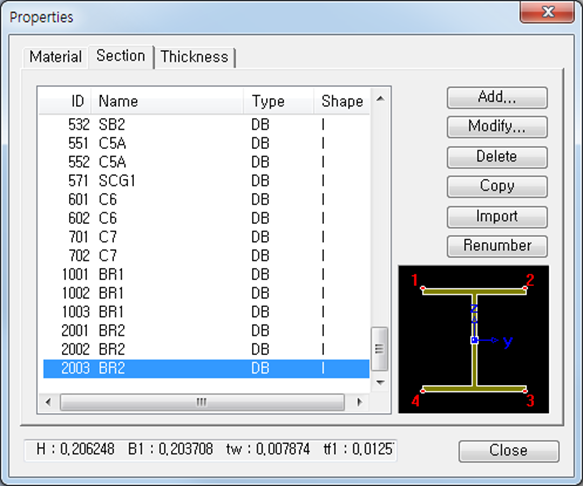Delete the selected section

[497, 157]
